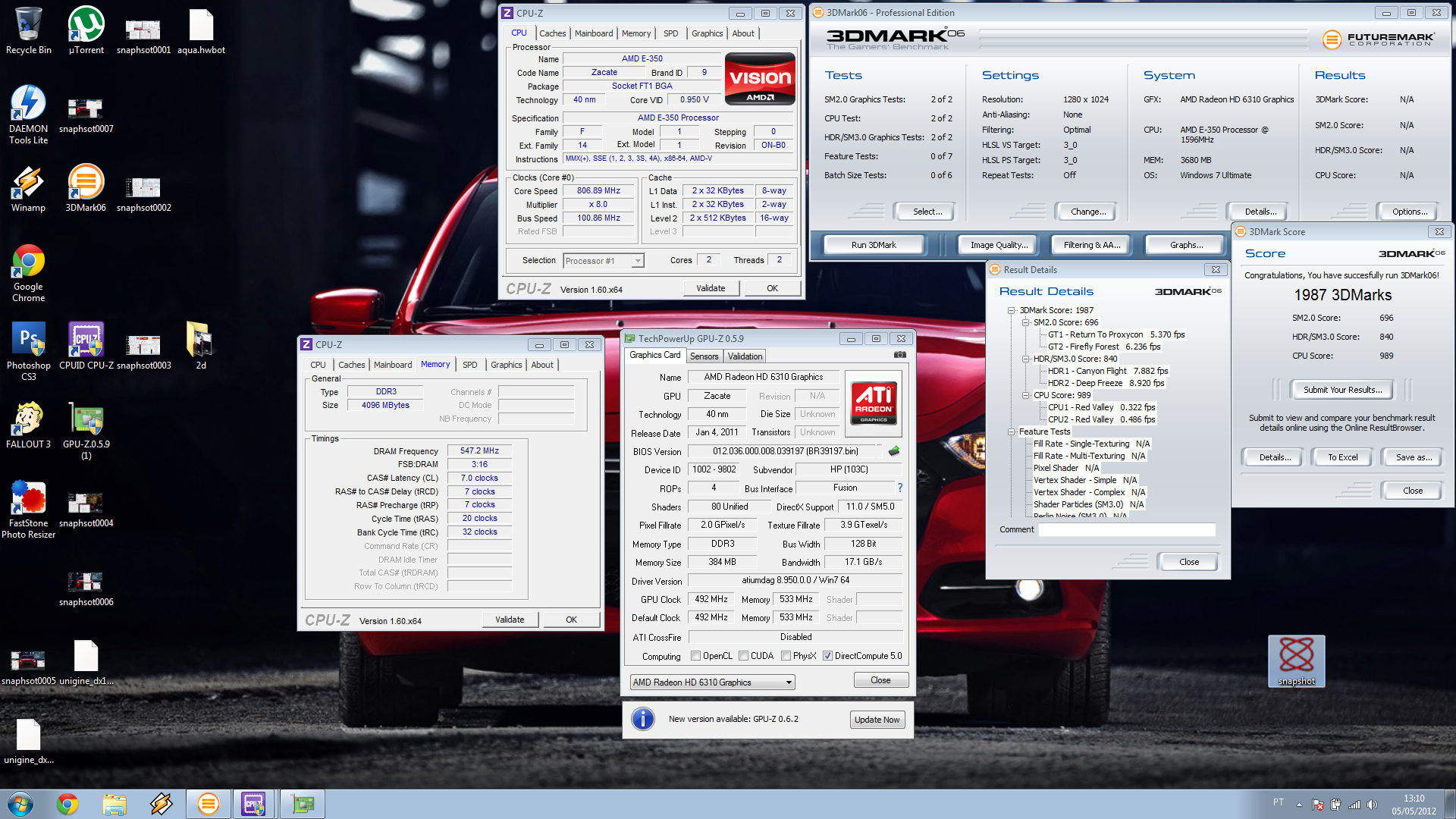The image size is (1456, 819).
Task: Open the Sensors tab in GPU-Z
Action: 704,356
